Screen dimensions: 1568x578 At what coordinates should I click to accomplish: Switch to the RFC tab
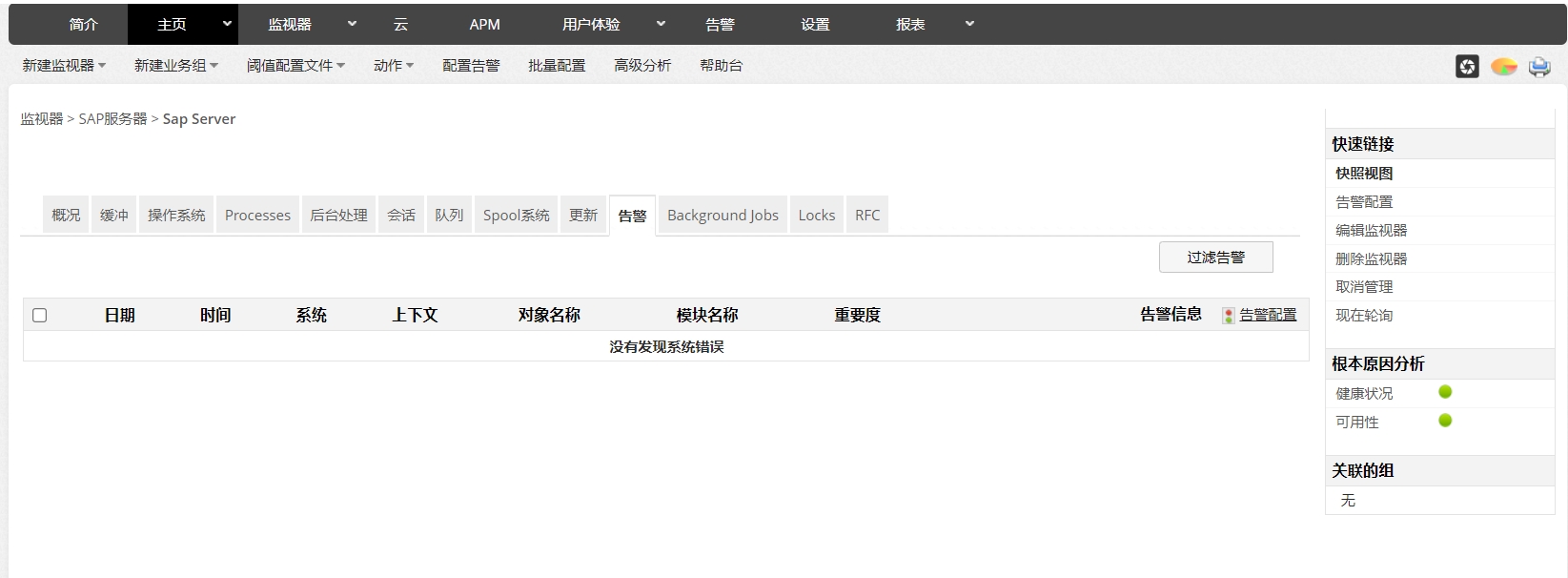(867, 216)
